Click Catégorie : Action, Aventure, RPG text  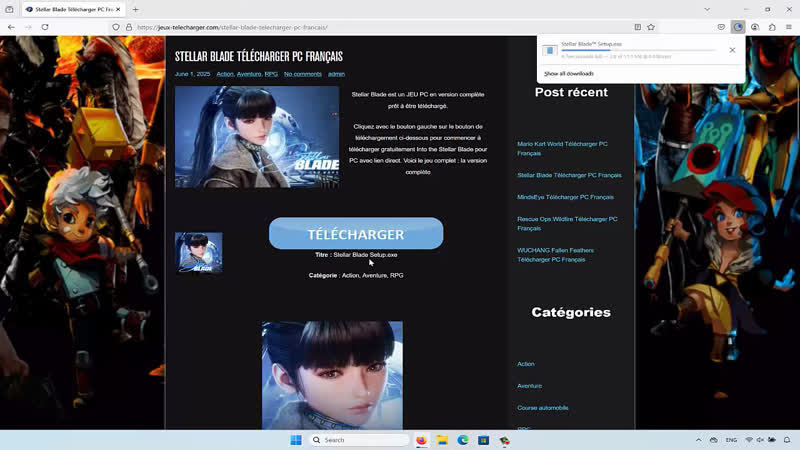356,275
